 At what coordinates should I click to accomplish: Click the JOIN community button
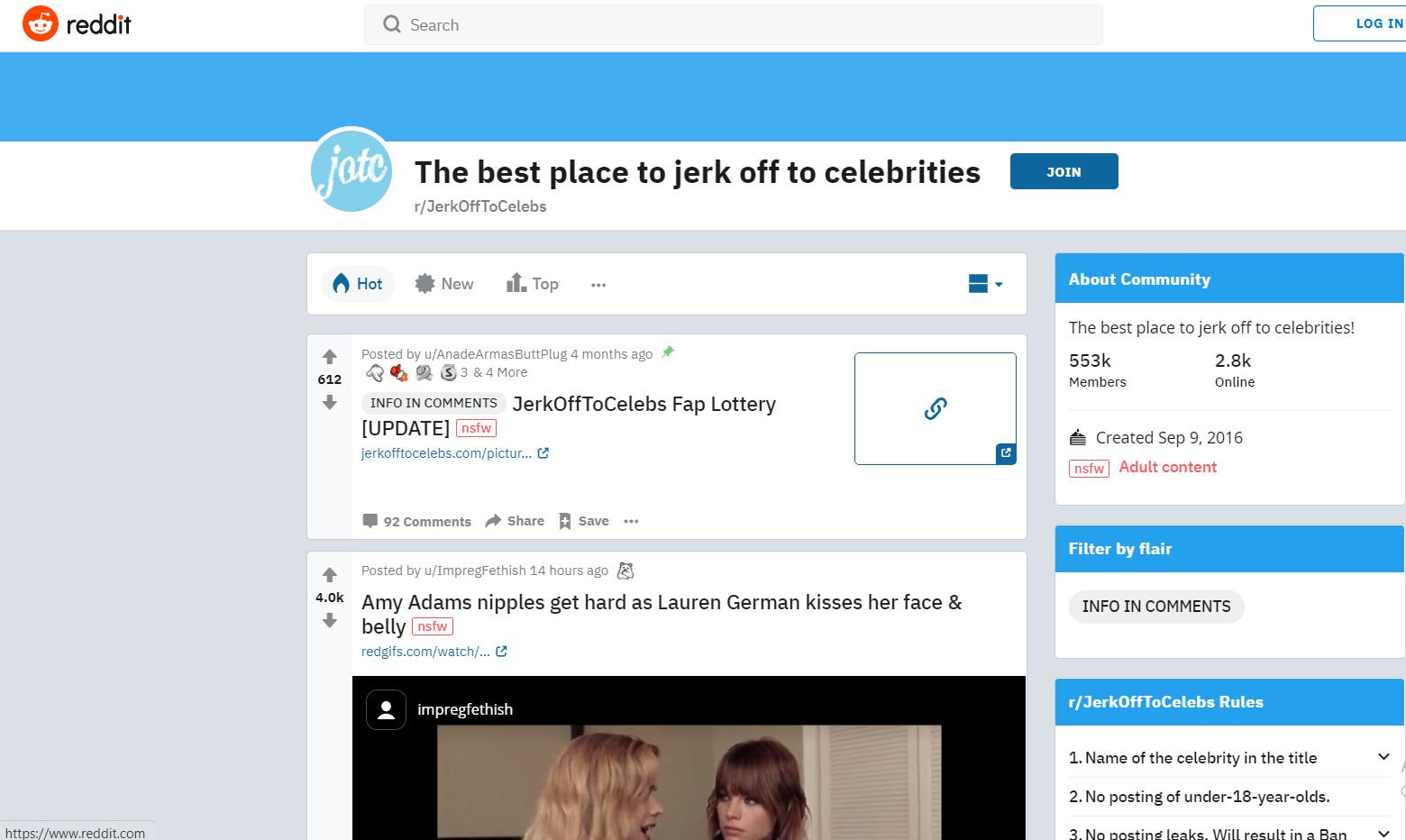tap(1064, 171)
